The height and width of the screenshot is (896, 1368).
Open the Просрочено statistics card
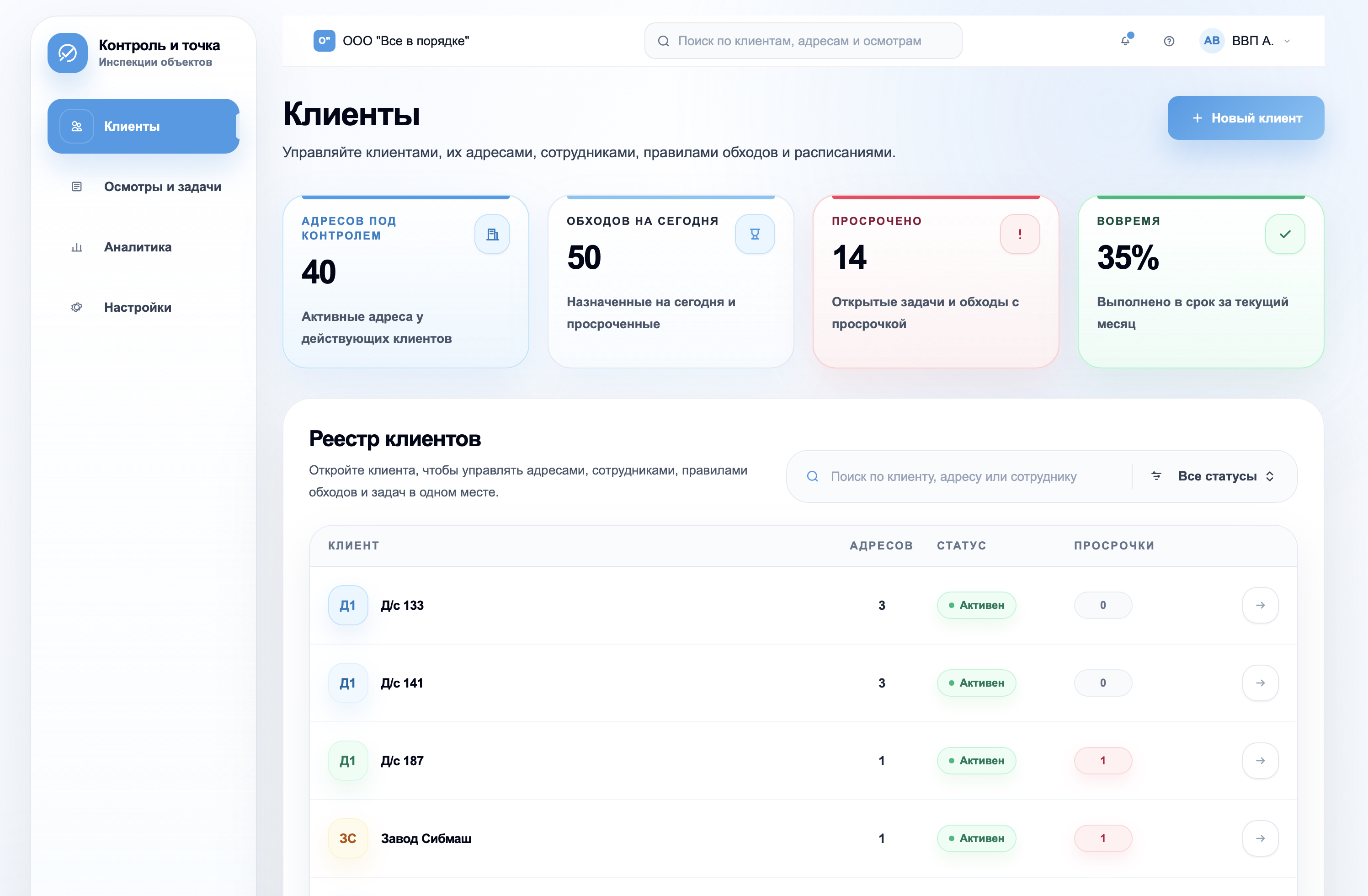pyautogui.click(x=935, y=282)
